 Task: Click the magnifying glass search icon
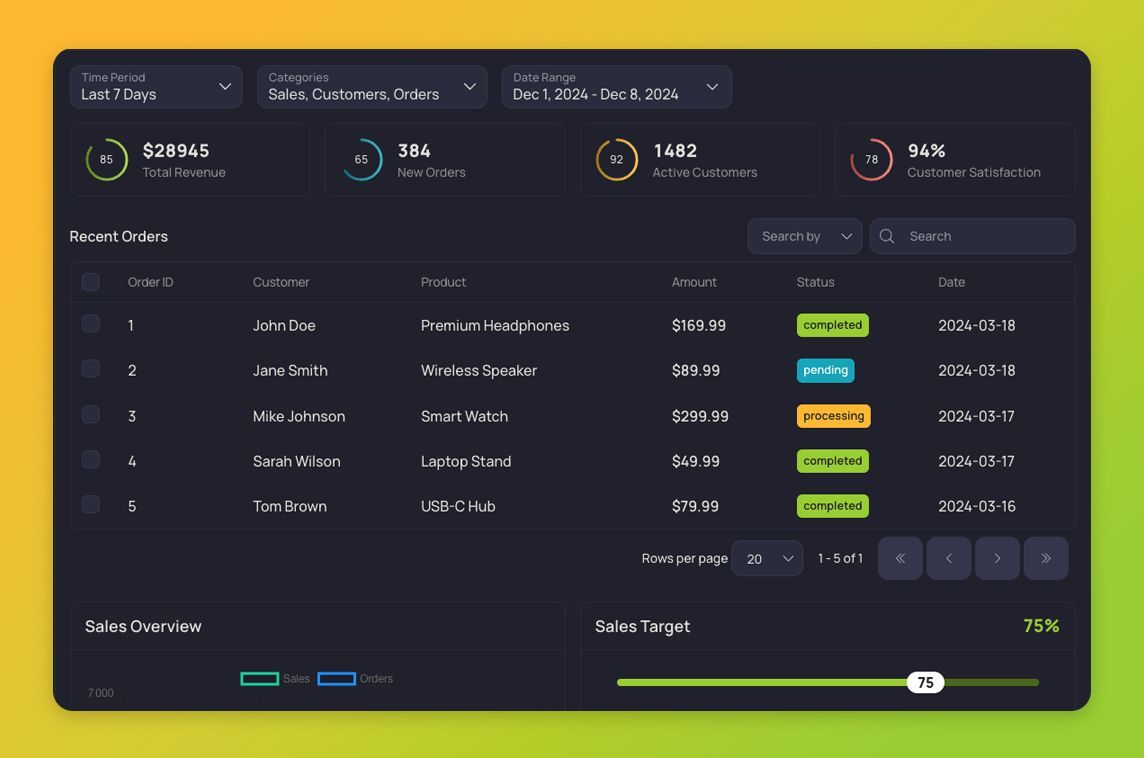coord(886,236)
